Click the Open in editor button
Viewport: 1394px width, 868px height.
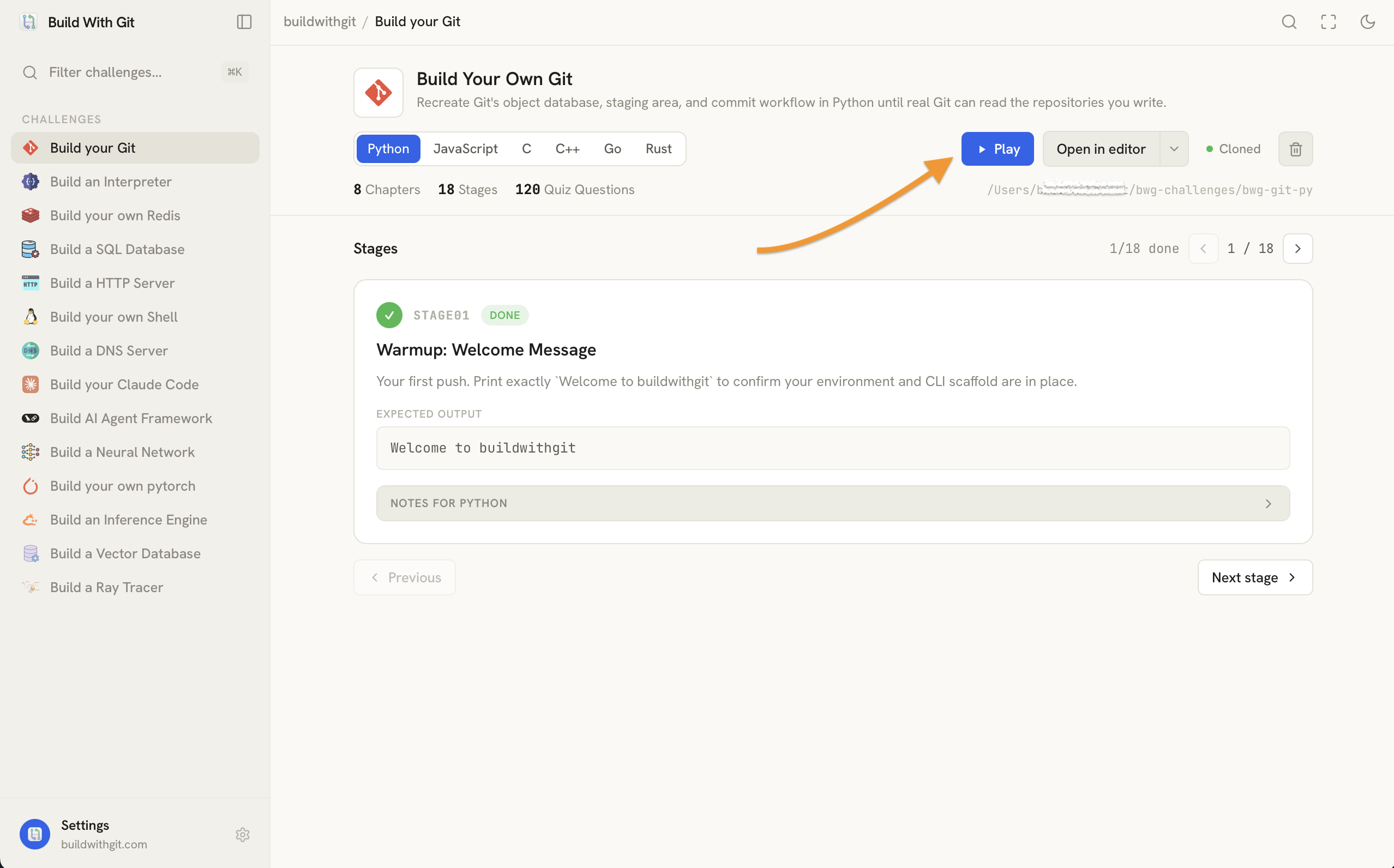(x=1101, y=149)
